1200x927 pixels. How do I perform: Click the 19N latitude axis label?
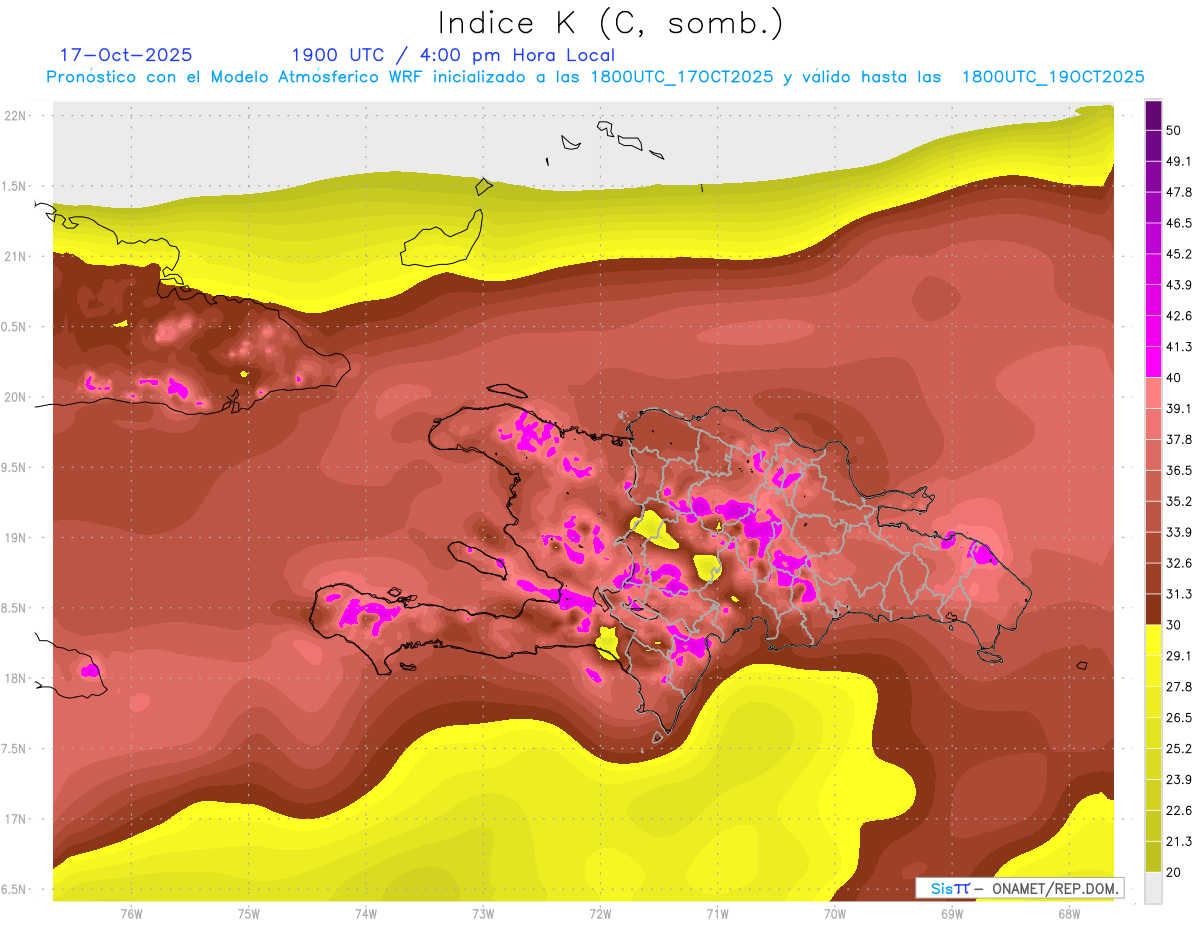pyautogui.click(x=16, y=538)
